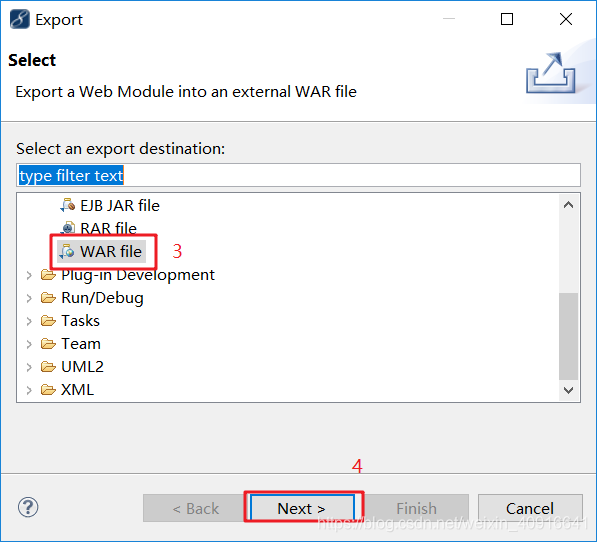Screen dimensions: 597x542
Task: Click the EJB JAR file icon
Action: tap(68, 206)
